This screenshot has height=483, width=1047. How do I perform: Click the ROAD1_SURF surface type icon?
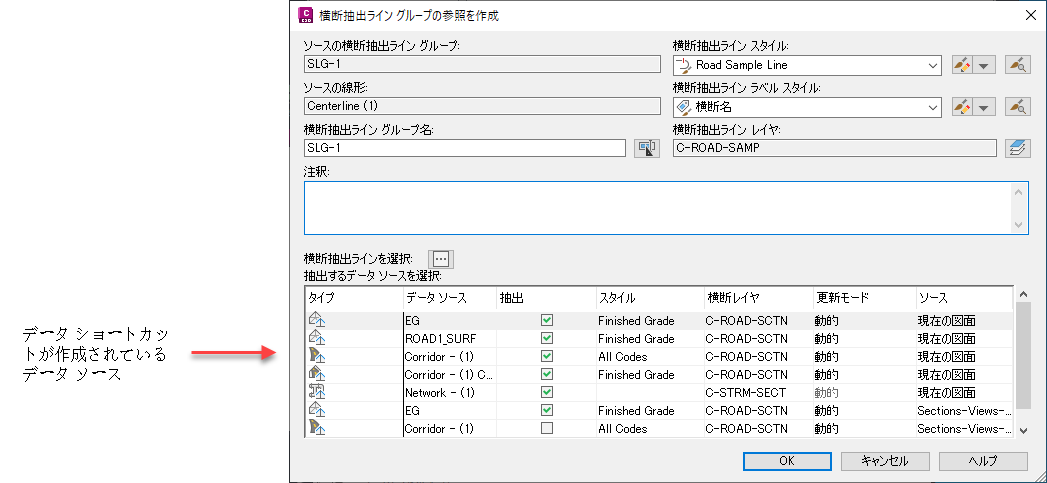[x=320, y=339]
